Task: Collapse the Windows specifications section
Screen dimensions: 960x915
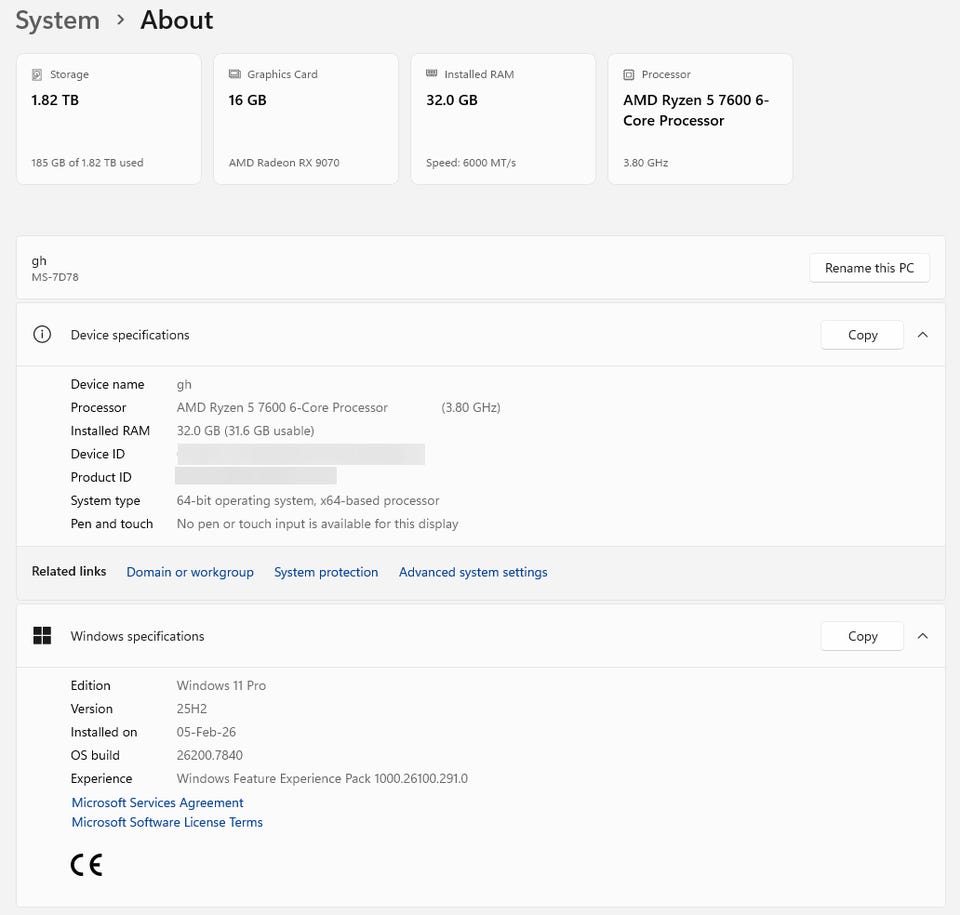Action: pos(922,636)
